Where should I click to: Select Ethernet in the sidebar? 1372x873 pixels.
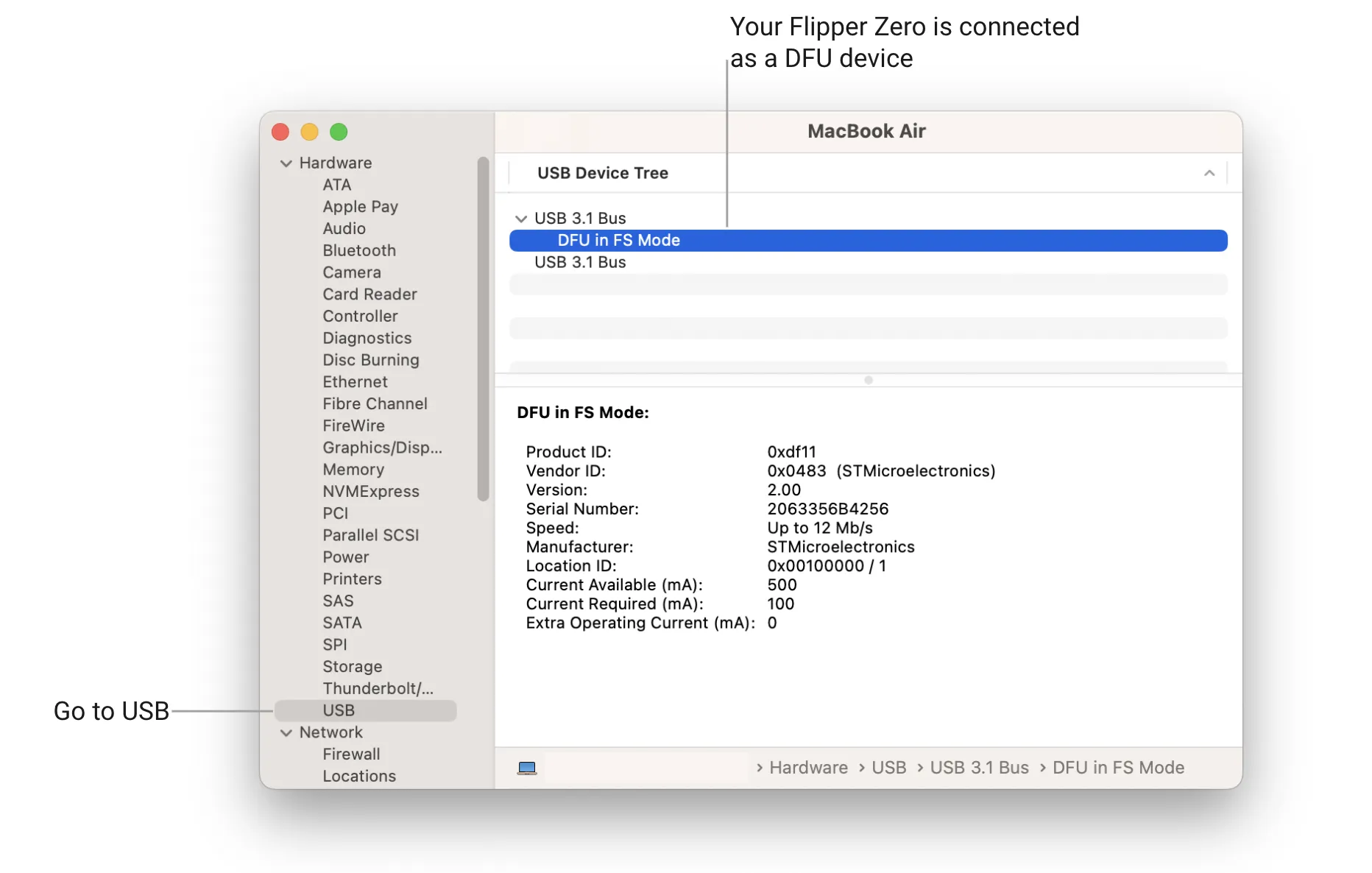355,382
